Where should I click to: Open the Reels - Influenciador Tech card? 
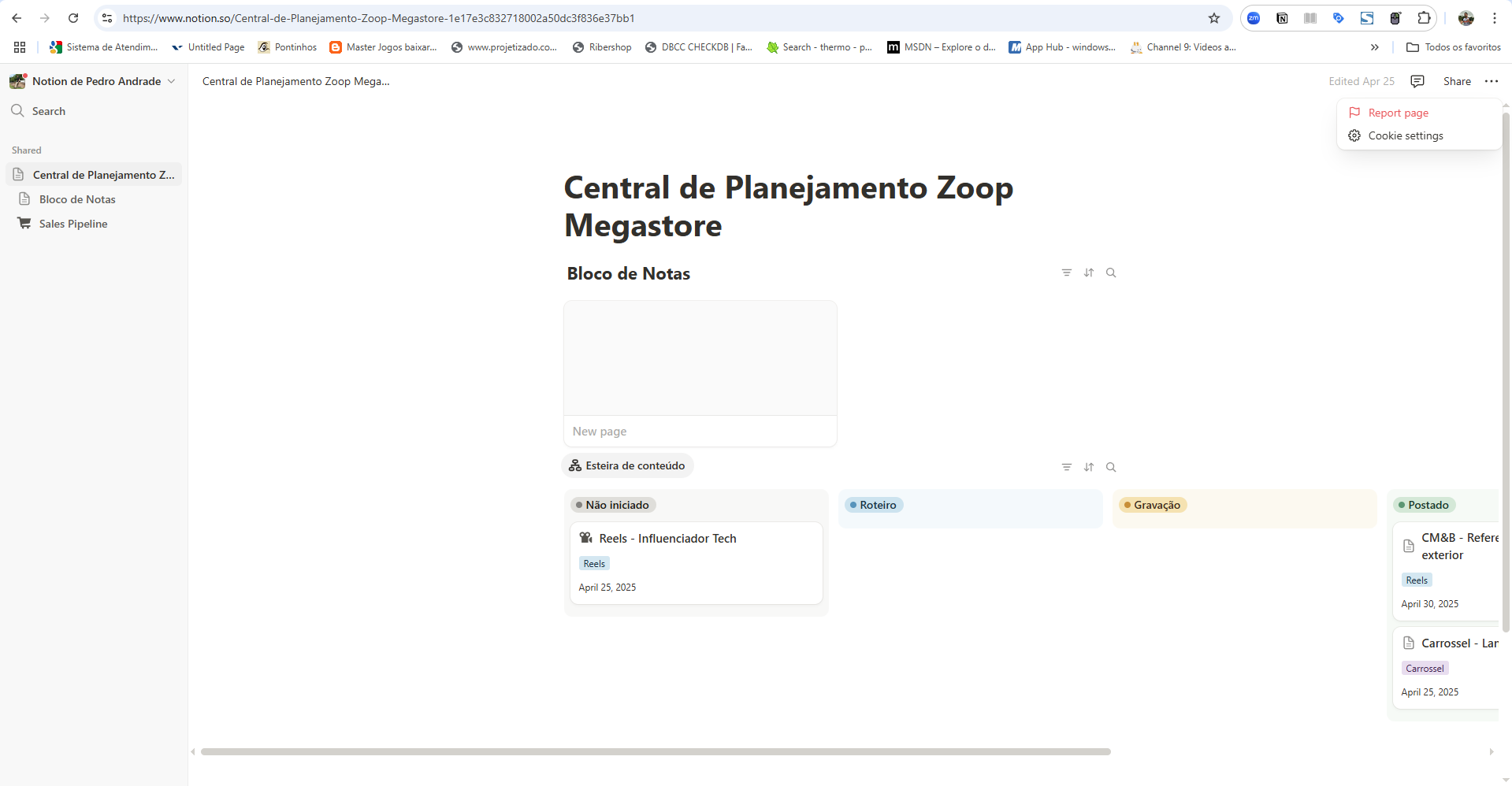[x=697, y=563]
